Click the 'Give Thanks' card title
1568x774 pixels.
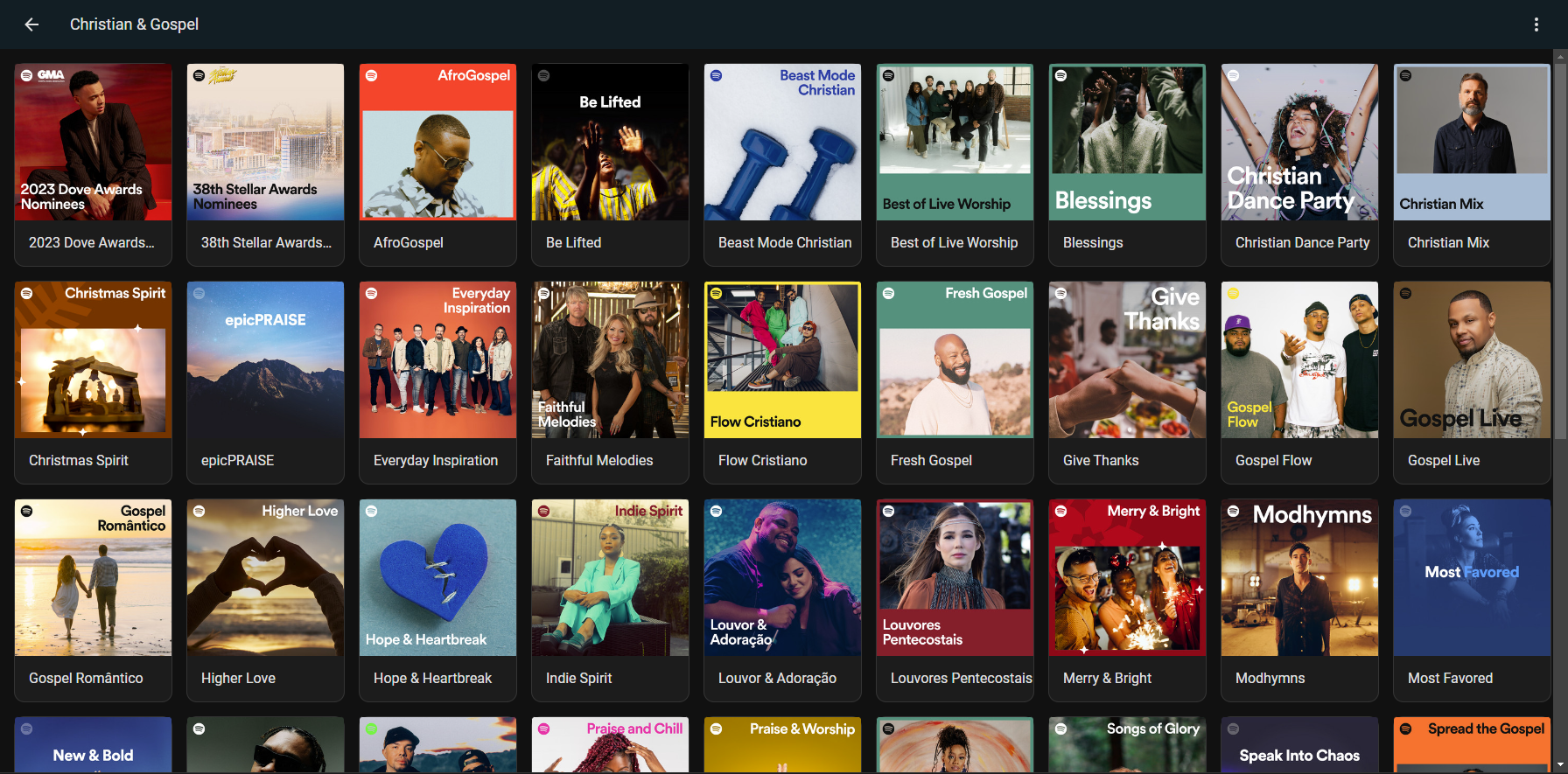[x=1100, y=460]
